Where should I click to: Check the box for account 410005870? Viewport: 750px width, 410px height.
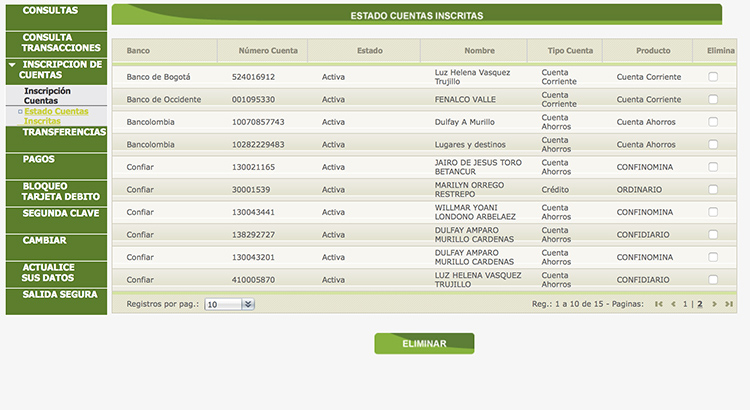pyautogui.click(x=713, y=279)
